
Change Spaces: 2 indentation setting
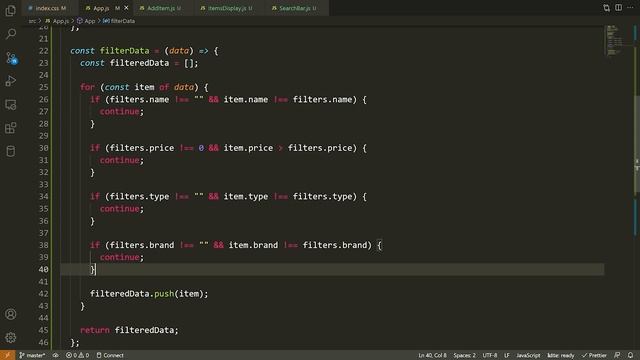coord(464,355)
